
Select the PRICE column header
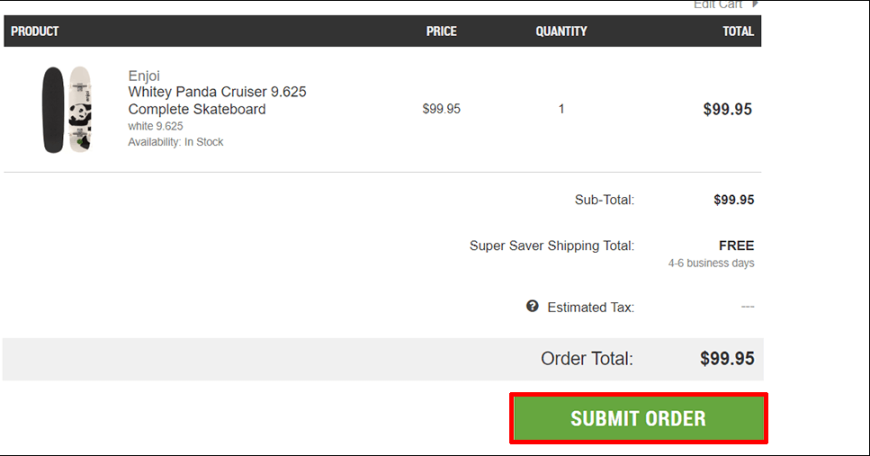pos(442,31)
